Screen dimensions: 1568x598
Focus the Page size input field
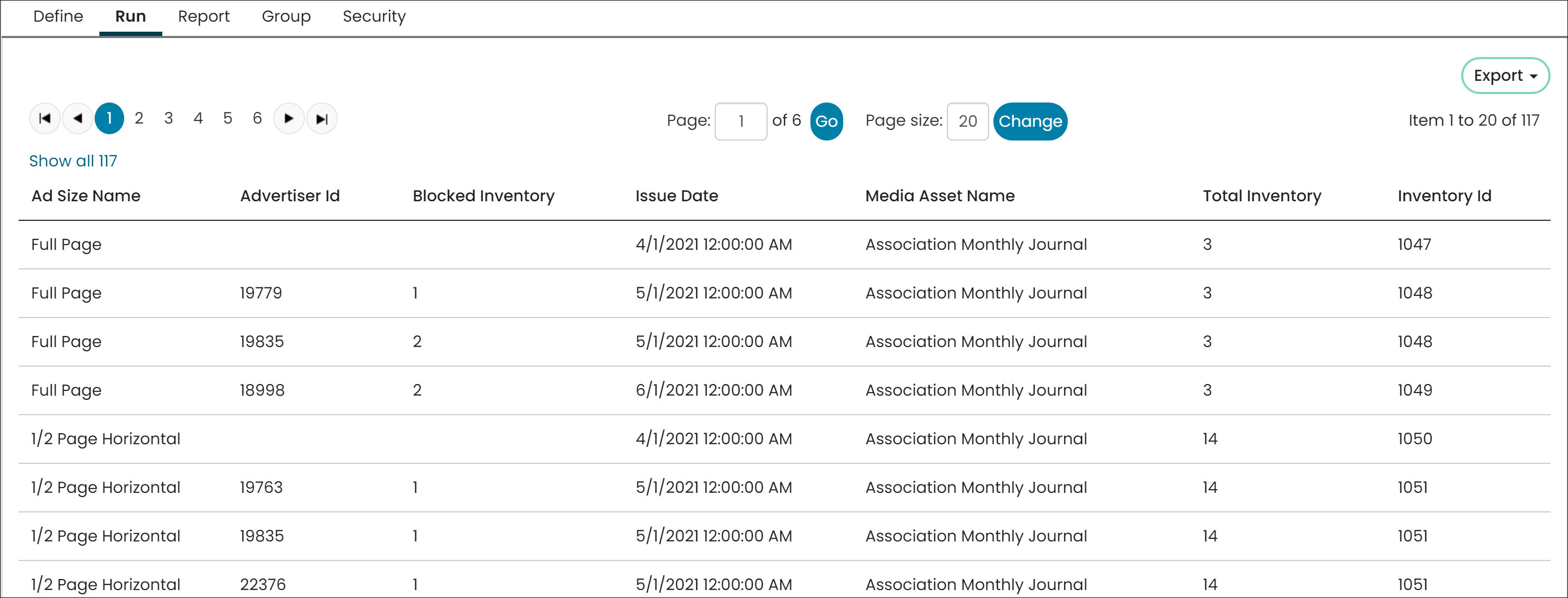pyautogui.click(x=968, y=122)
